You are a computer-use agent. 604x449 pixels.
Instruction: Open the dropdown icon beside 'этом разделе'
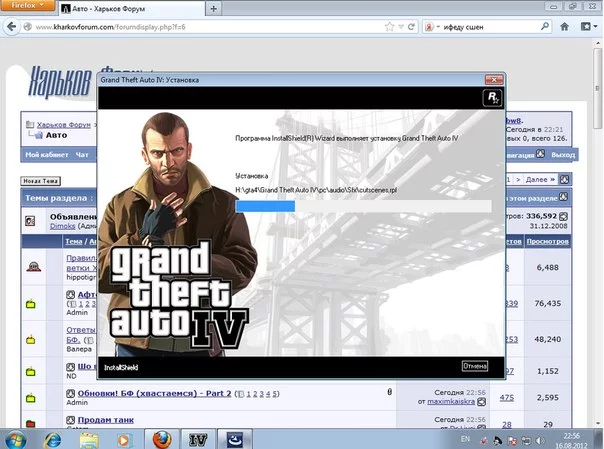[x=563, y=197]
